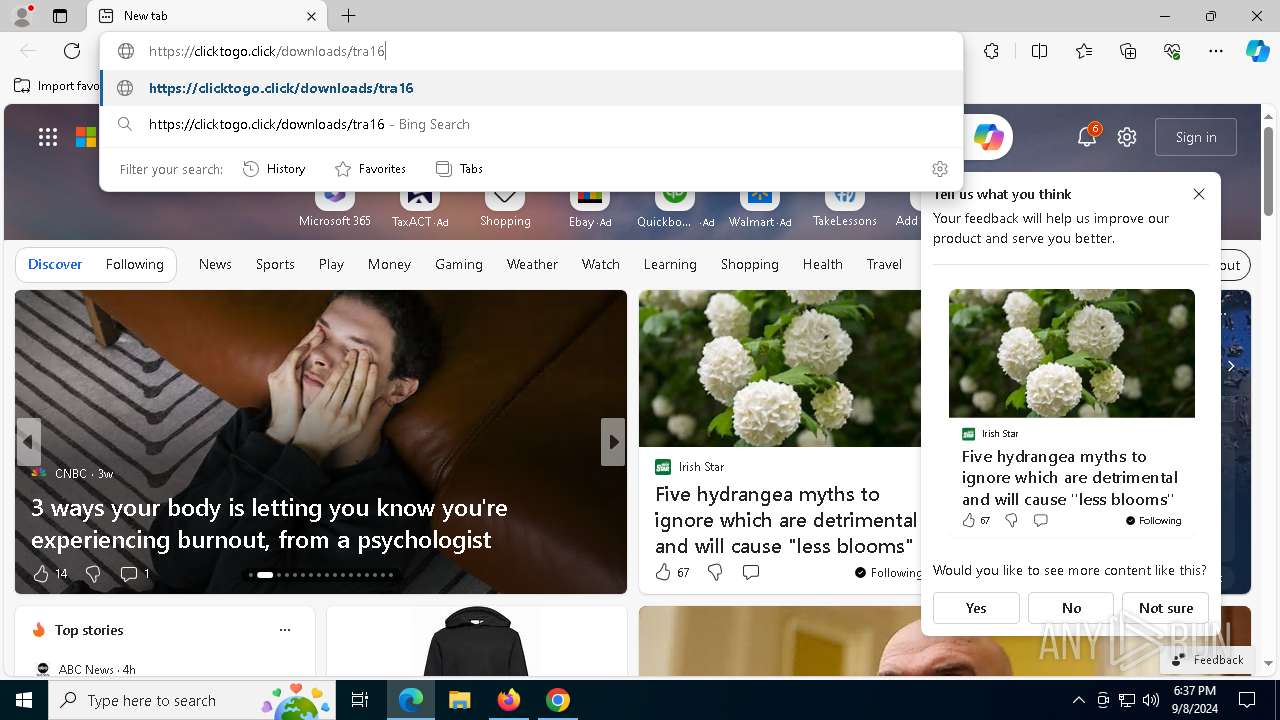This screenshot has width=1280, height=720.
Task: Open the Money category tab
Action: coord(389,264)
